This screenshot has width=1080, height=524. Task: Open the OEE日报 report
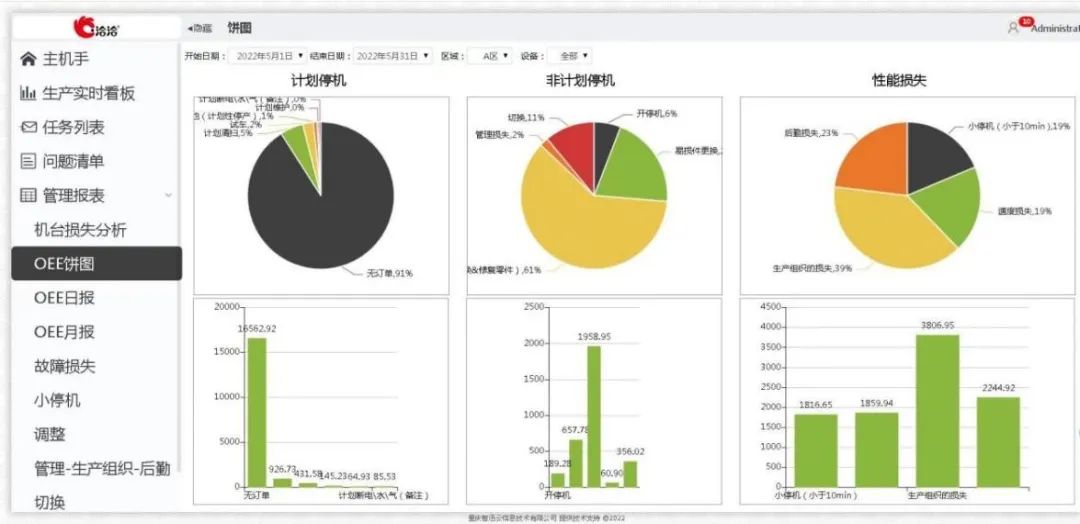tap(64, 298)
